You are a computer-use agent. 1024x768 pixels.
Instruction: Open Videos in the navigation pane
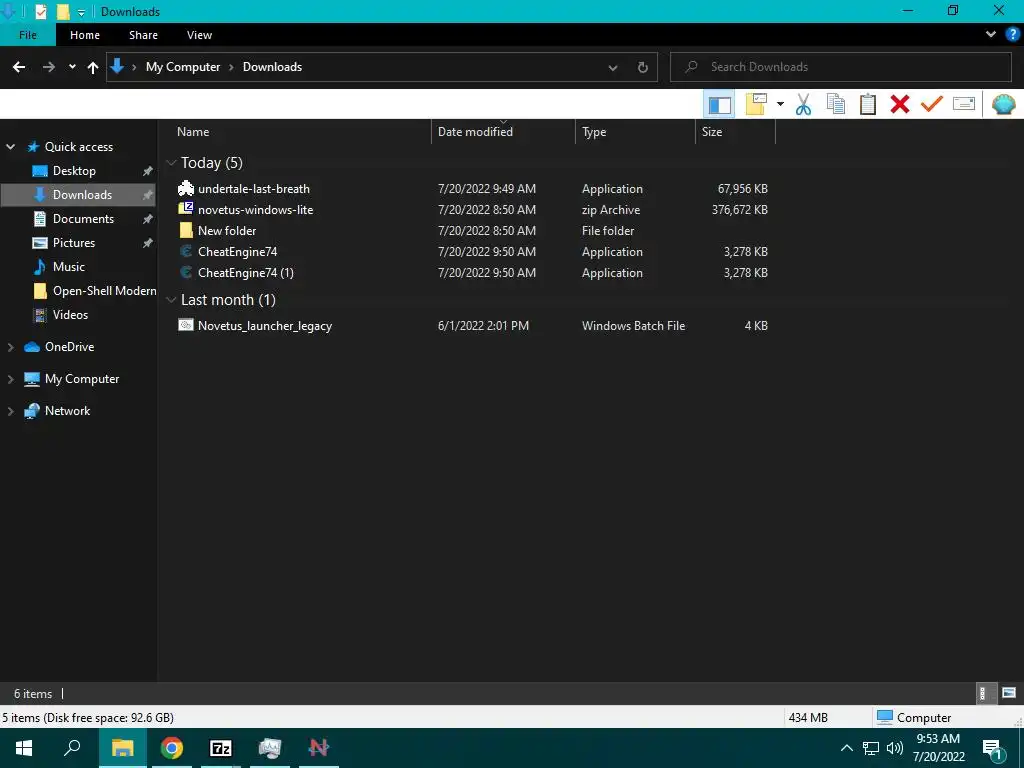coord(70,315)
